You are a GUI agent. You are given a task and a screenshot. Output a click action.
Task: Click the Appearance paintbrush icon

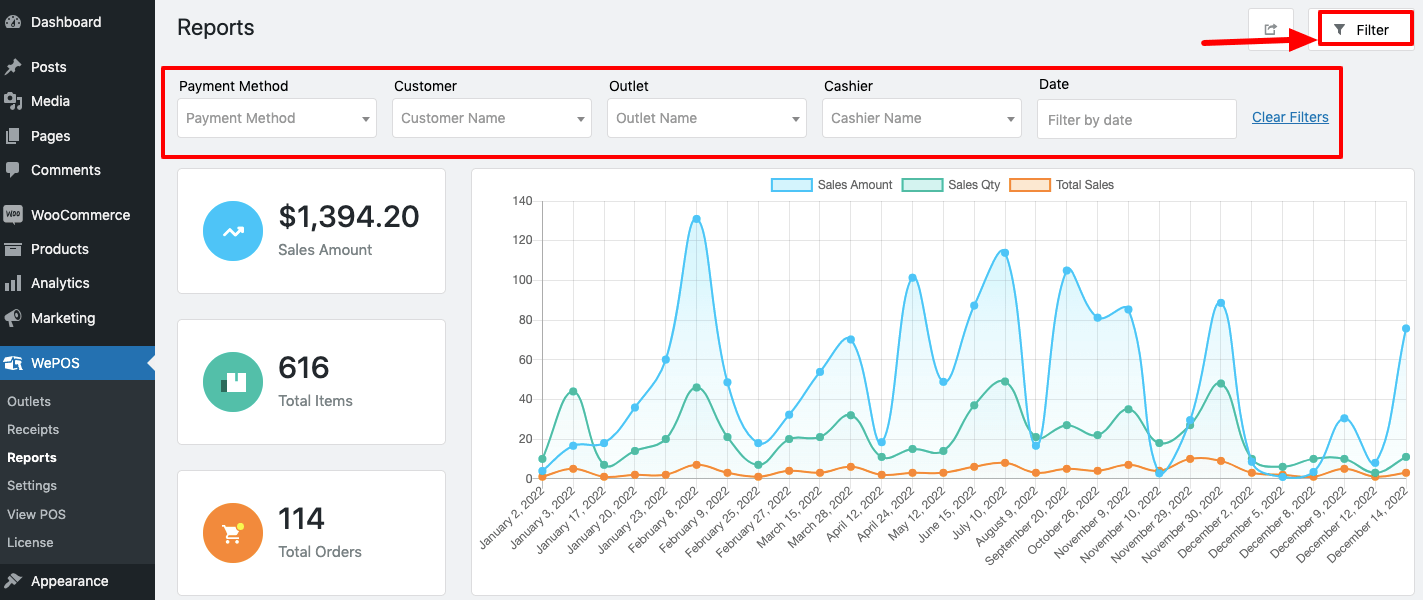click(x=13, y=581)
